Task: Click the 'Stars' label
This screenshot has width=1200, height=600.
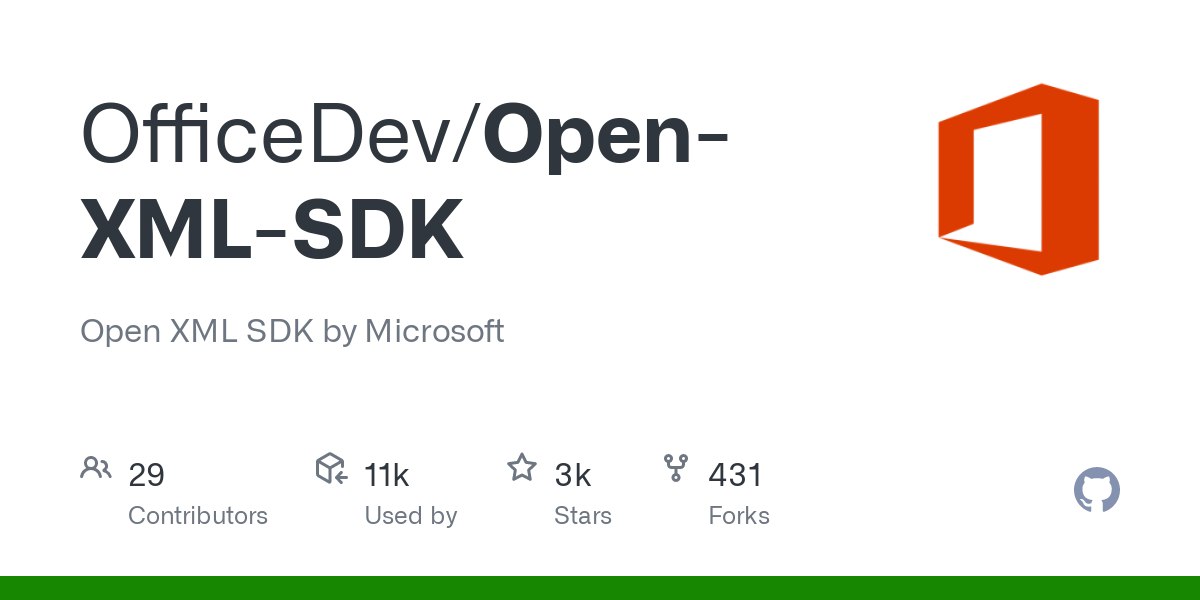Action: point(583,516)
